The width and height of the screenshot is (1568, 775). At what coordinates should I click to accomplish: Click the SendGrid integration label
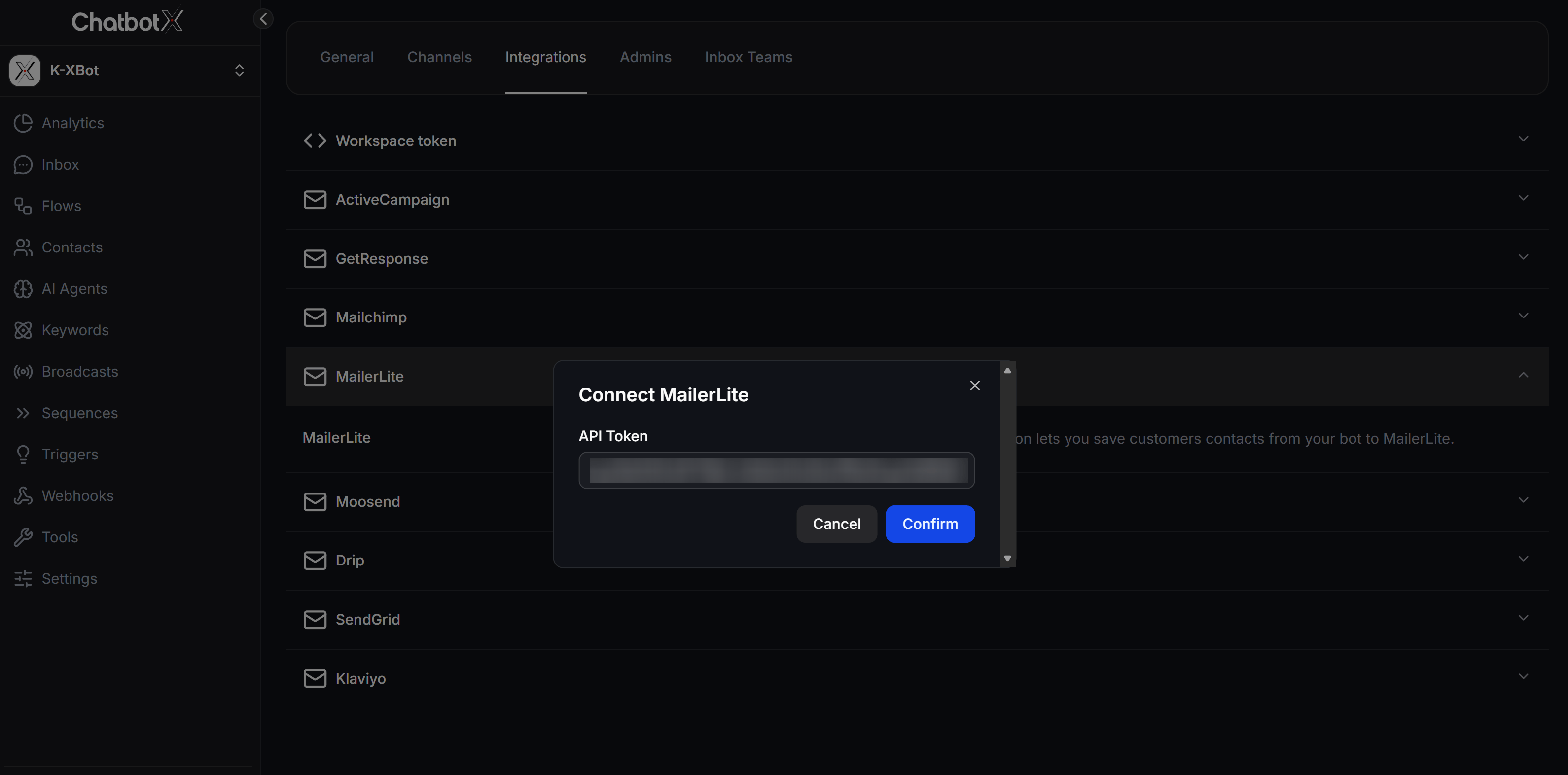368,619
